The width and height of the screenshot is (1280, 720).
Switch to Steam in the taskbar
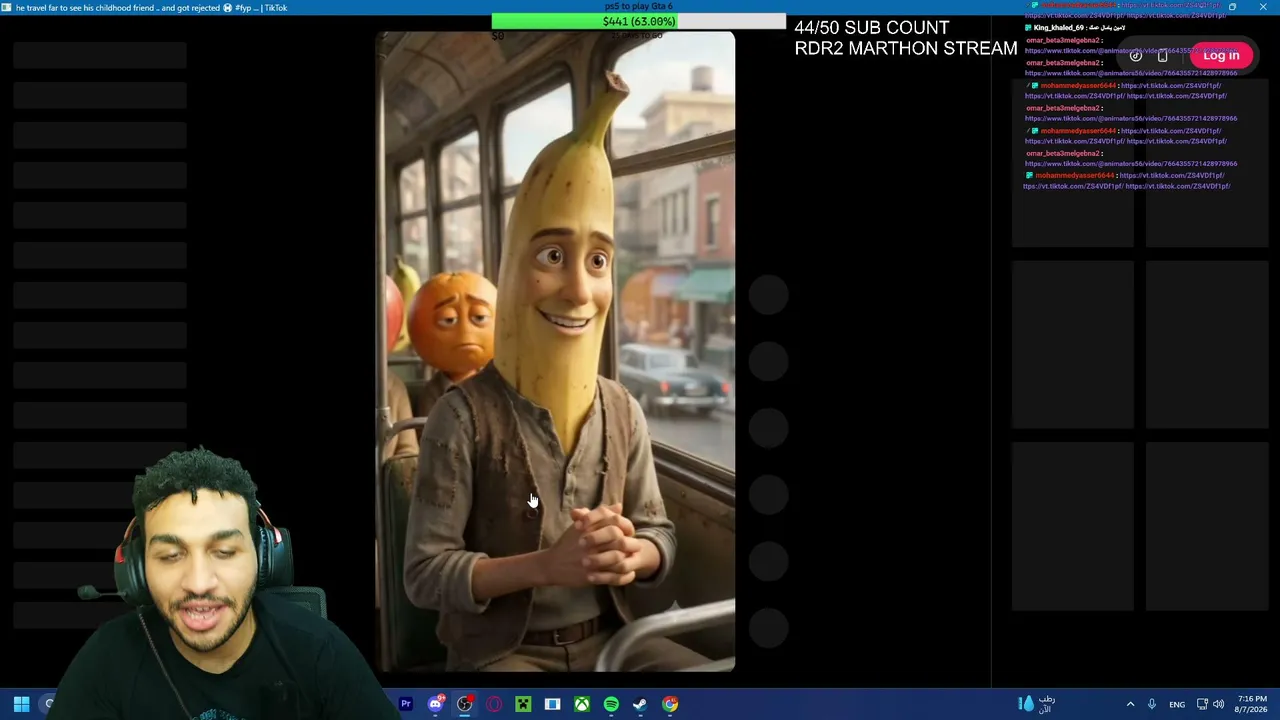[x=640, y=704]
